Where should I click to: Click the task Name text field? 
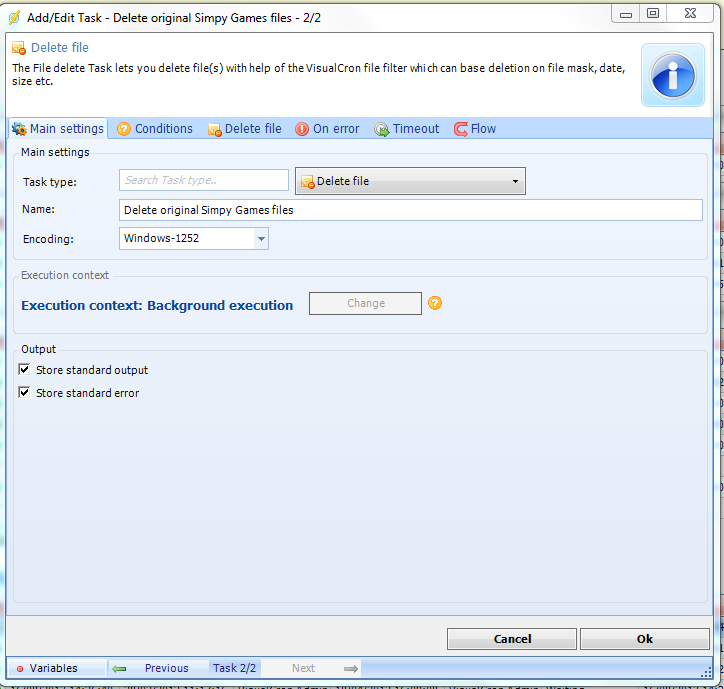pos(410,210)
